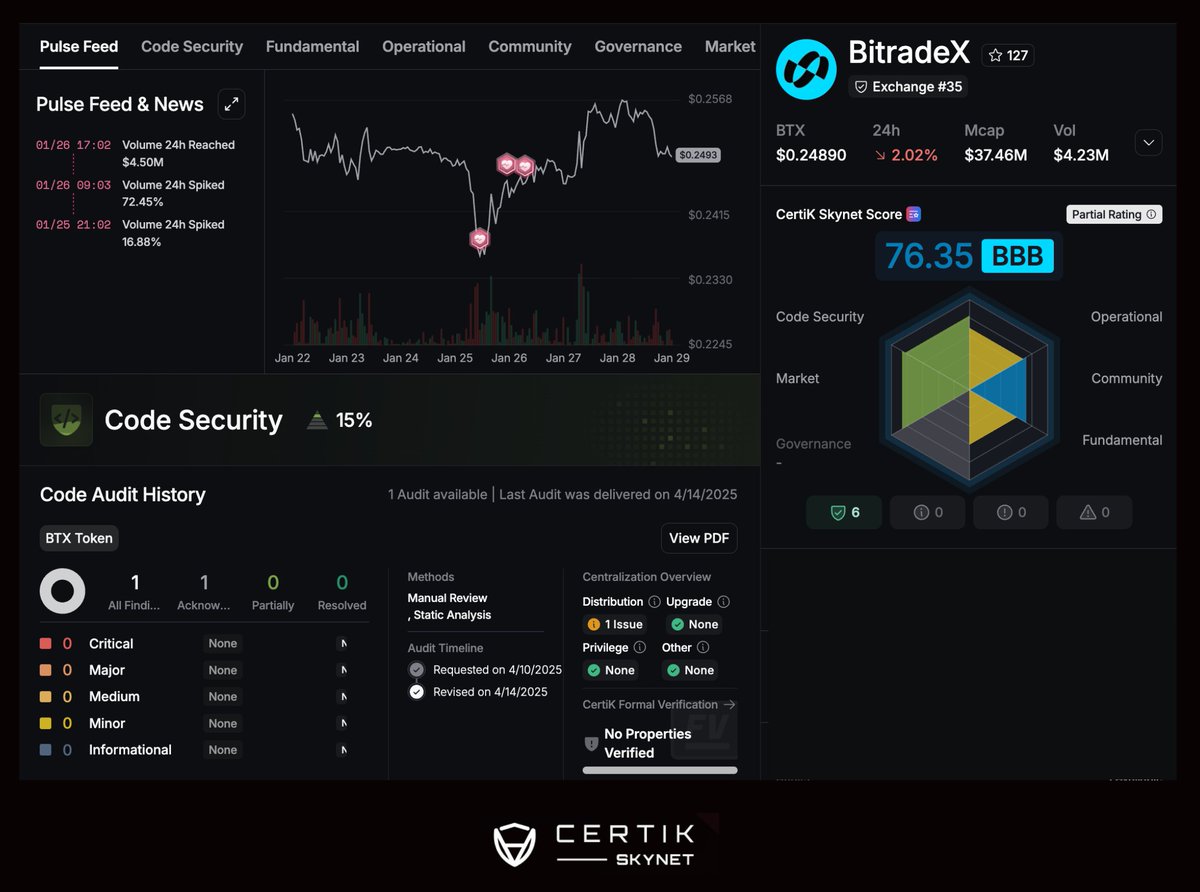This screenshot has width=1200, height=892.
Task: Click the No Properties Verified progress bar
Action: (660, 770)
